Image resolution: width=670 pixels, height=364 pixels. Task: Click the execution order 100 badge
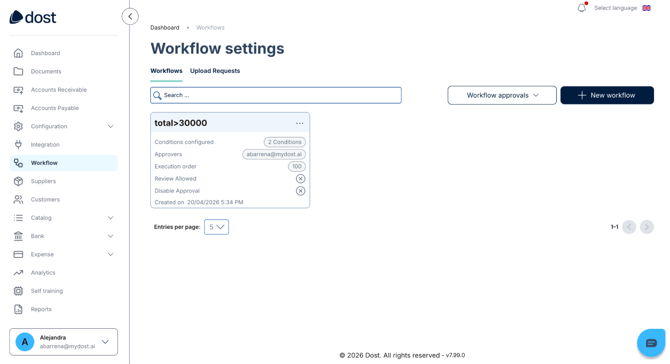pyautogui.click(x=297, y=167)
